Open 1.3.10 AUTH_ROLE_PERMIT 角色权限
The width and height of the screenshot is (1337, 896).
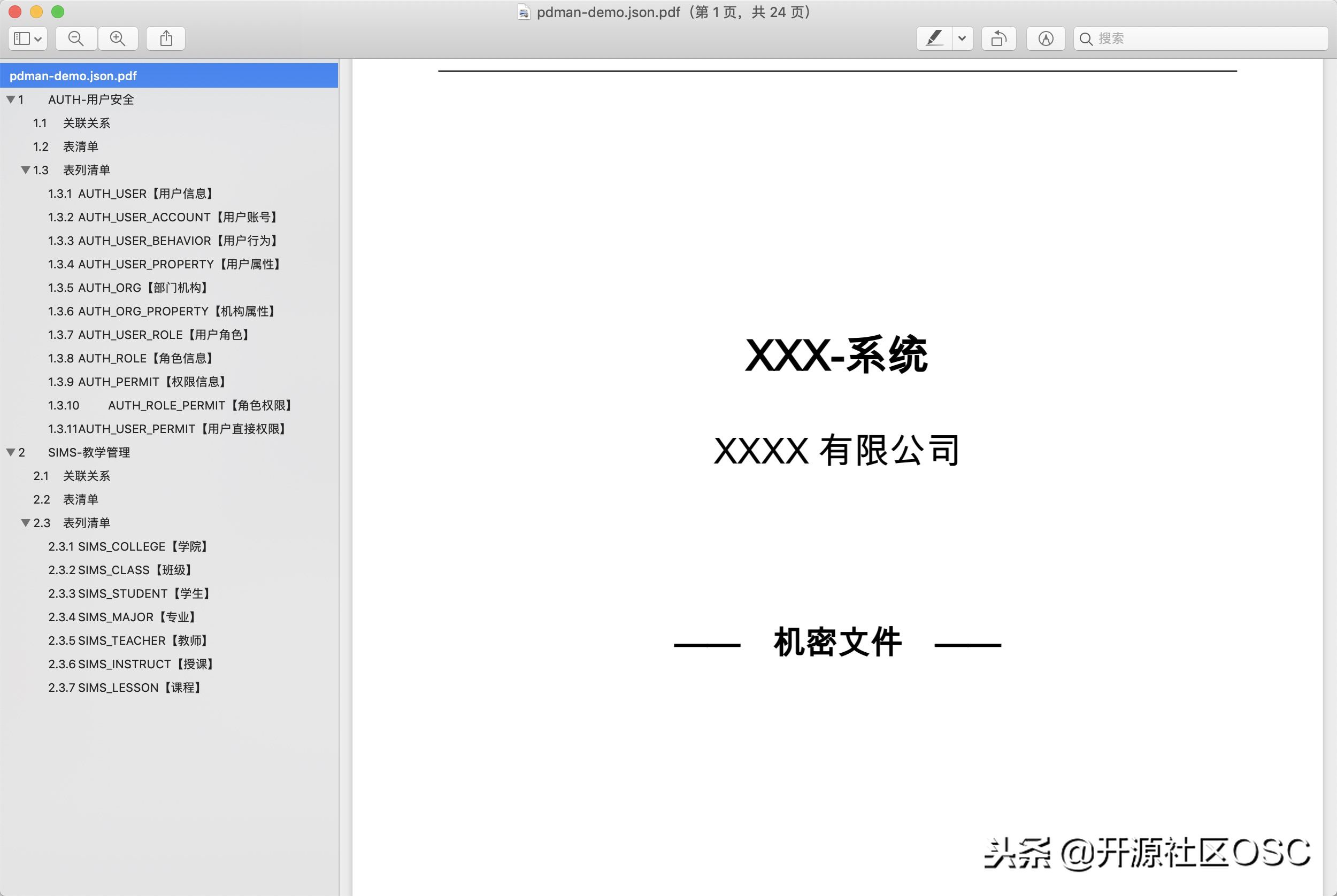[172, 405]
